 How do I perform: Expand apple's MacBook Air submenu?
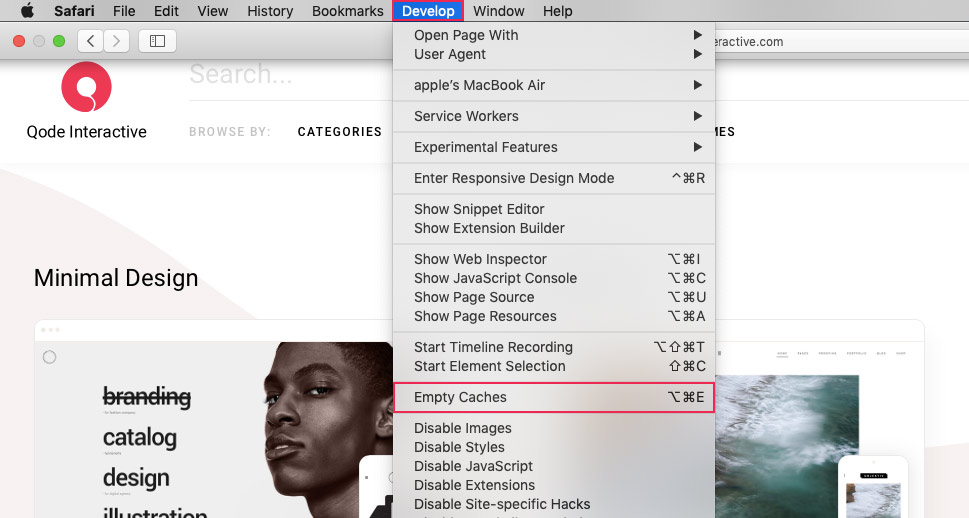[554, 85]
